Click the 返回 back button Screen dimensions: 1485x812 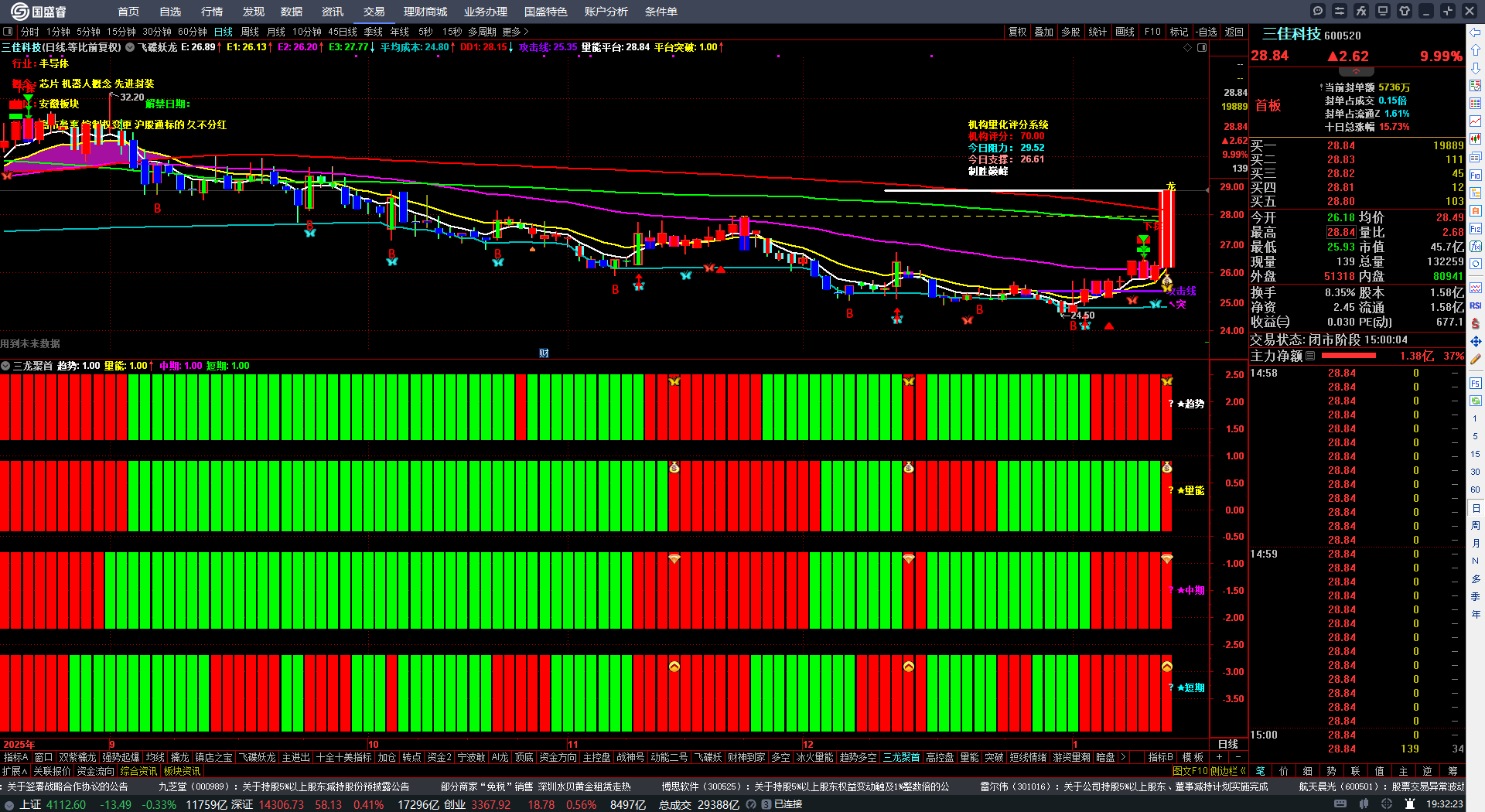point(1234,32)
